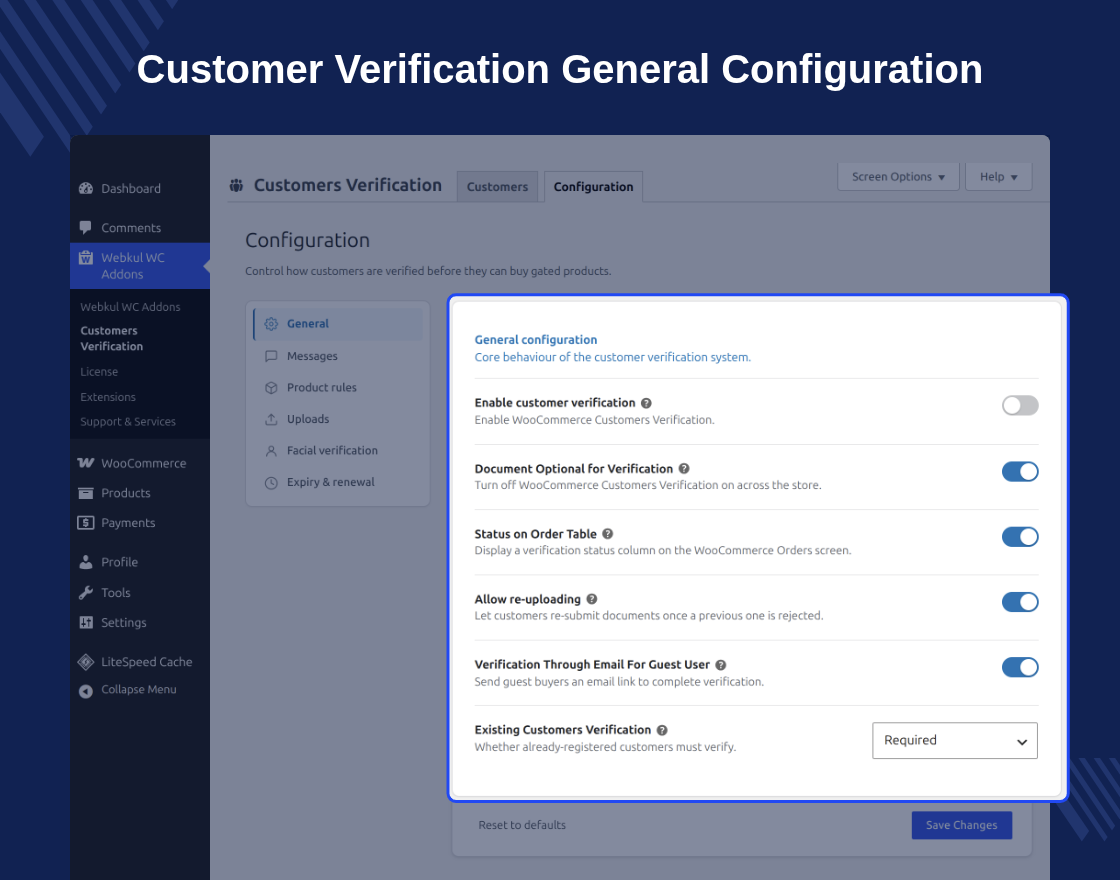Switch to the Customers tab
The height and width of the screenshot is (880, 1120).
pos(497,186)
